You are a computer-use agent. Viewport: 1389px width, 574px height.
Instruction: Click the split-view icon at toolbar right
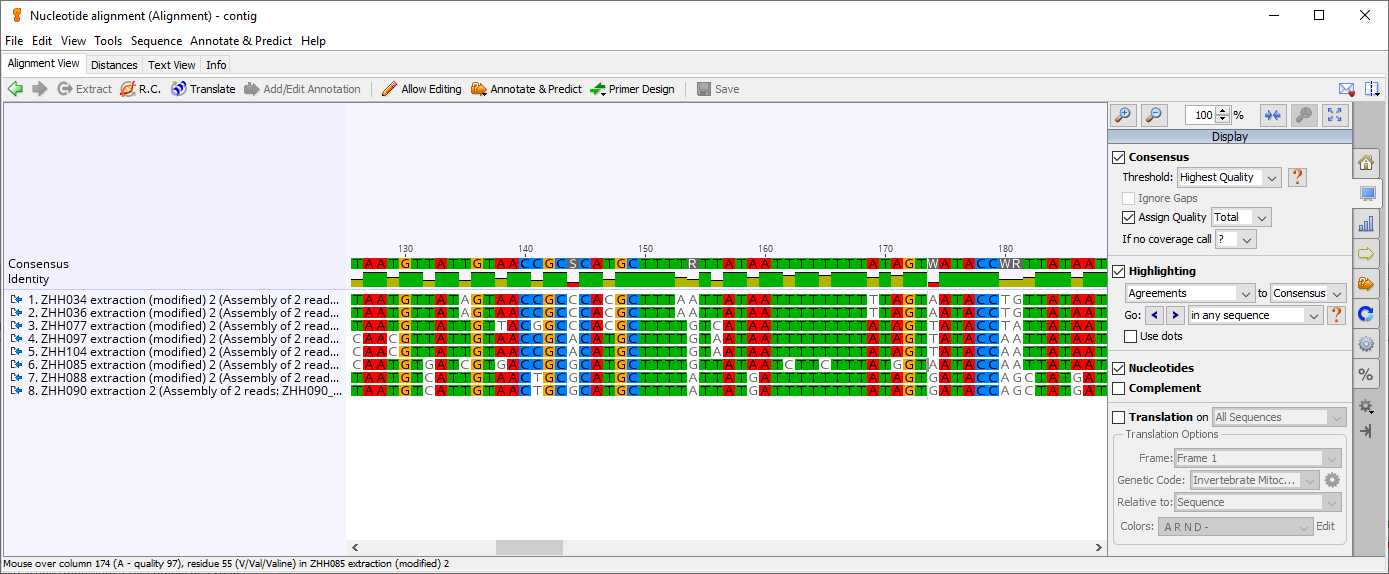pyautogui.click(x=1372, y=89)
